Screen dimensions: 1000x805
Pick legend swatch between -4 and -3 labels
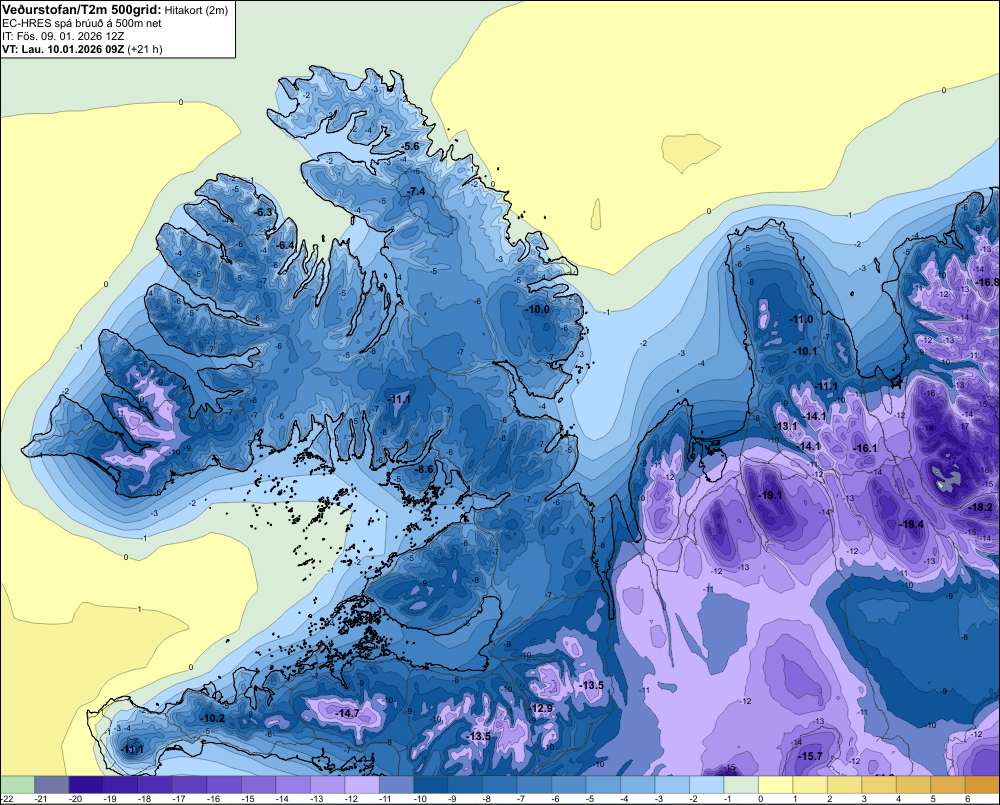(x=638, y=785)
